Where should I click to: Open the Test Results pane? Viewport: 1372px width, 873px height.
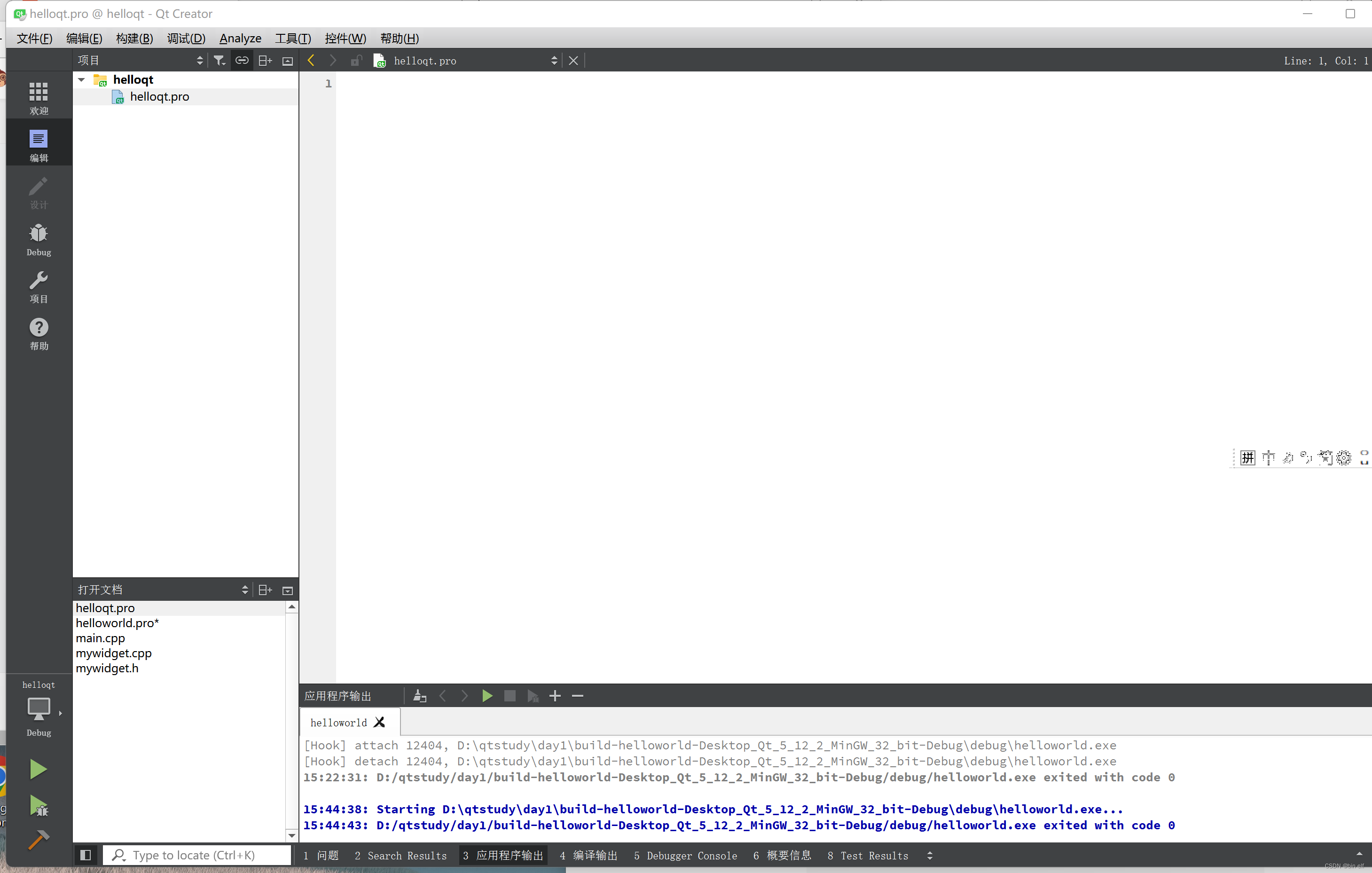(868, 855)
